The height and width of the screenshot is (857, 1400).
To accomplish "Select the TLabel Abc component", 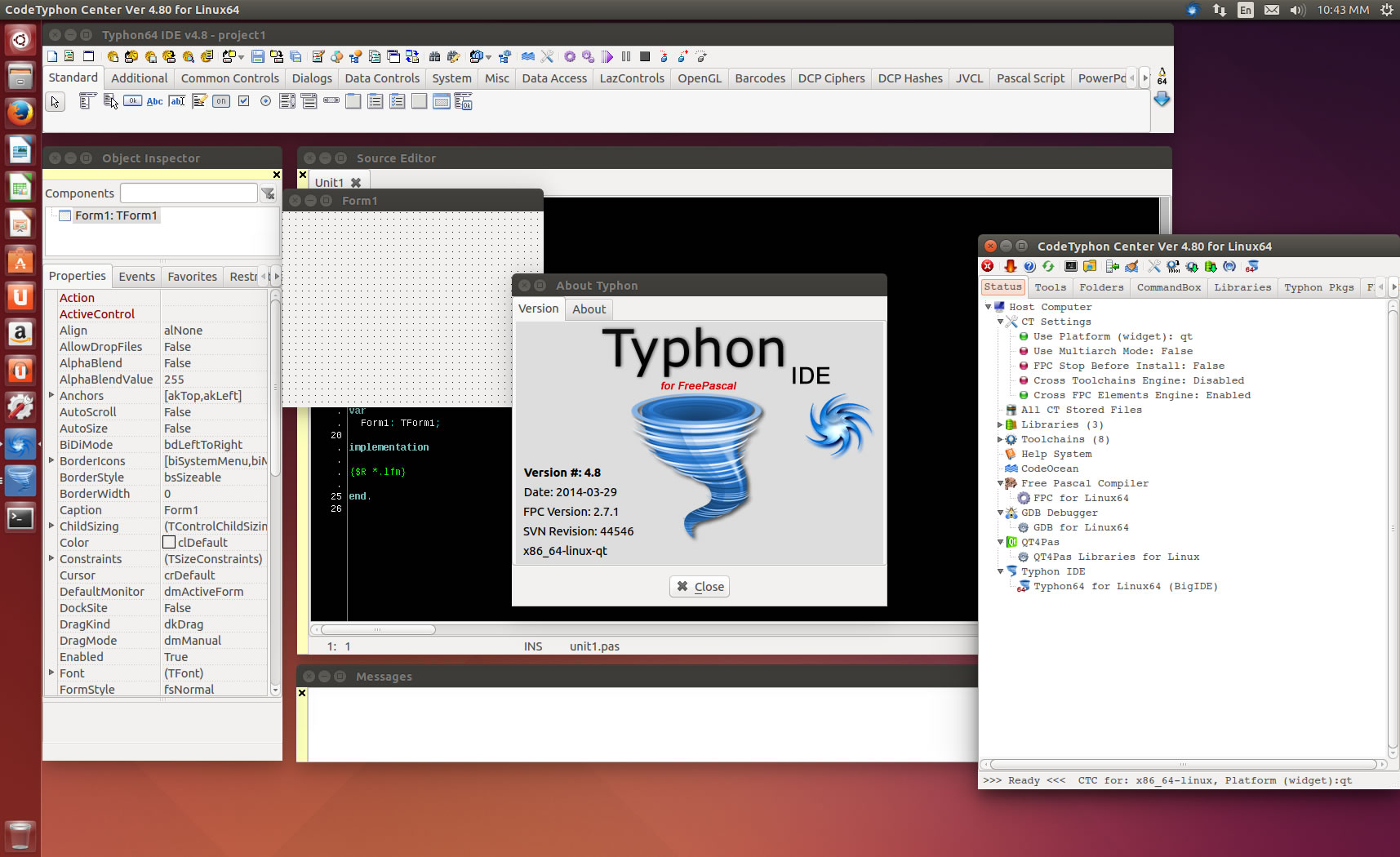I will tap(154, 101).
